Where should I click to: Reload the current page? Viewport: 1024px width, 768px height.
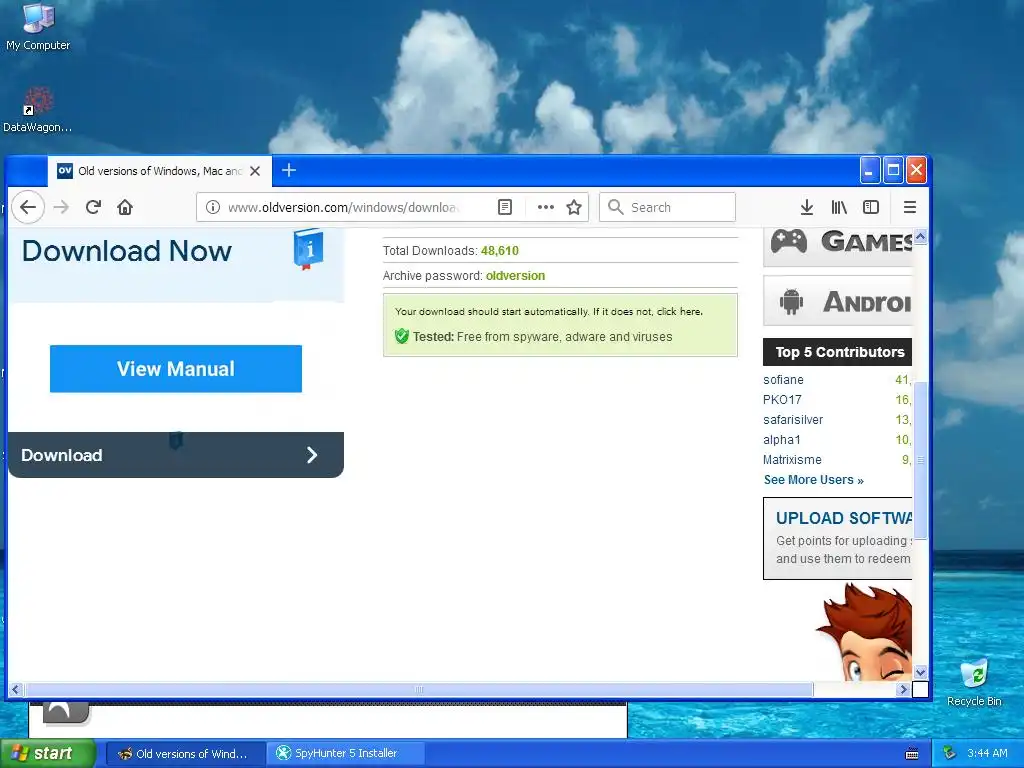point(93,207)
